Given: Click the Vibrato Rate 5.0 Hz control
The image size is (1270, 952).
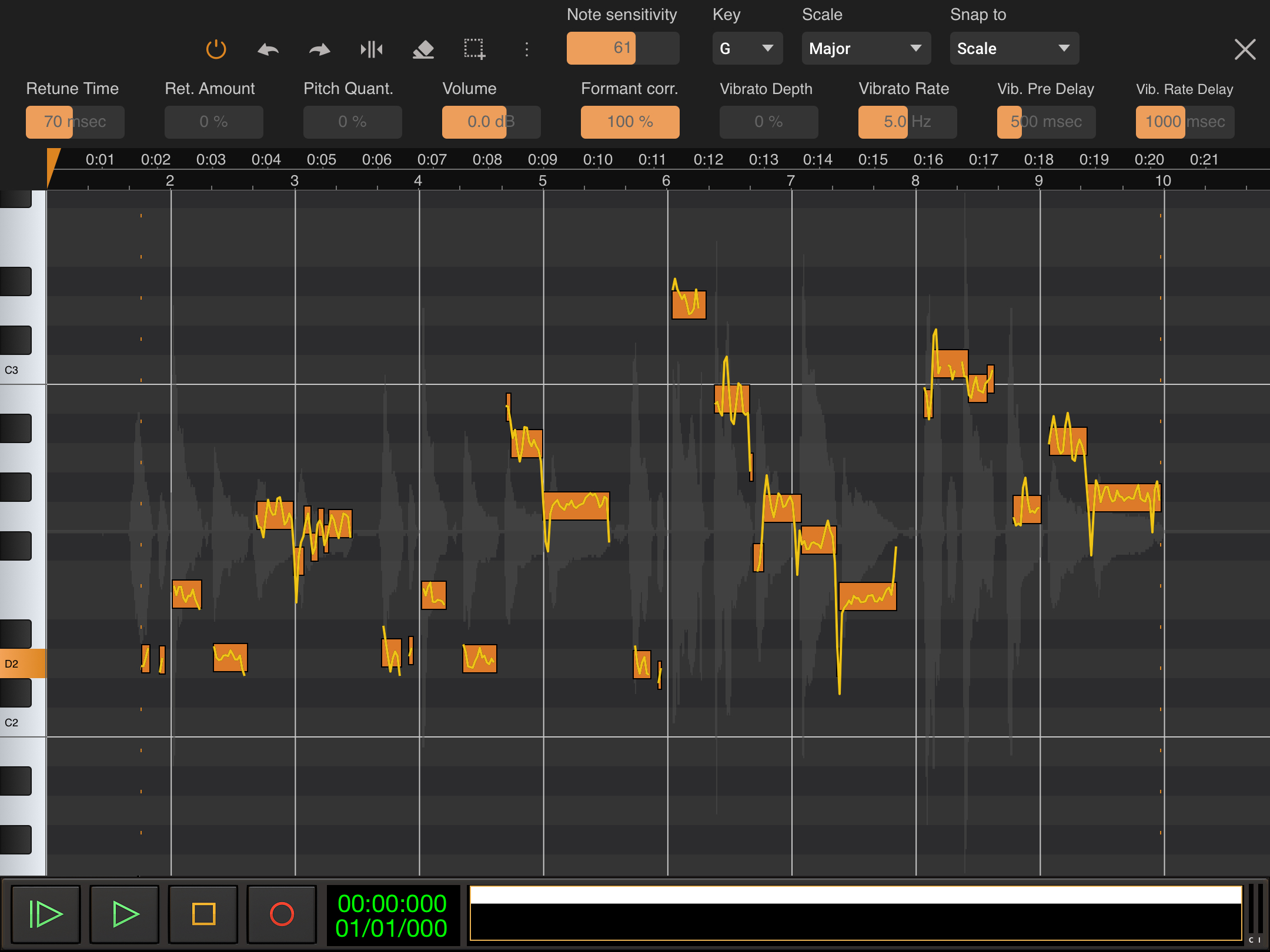Looking at the screenshot, I should [907, 122].
